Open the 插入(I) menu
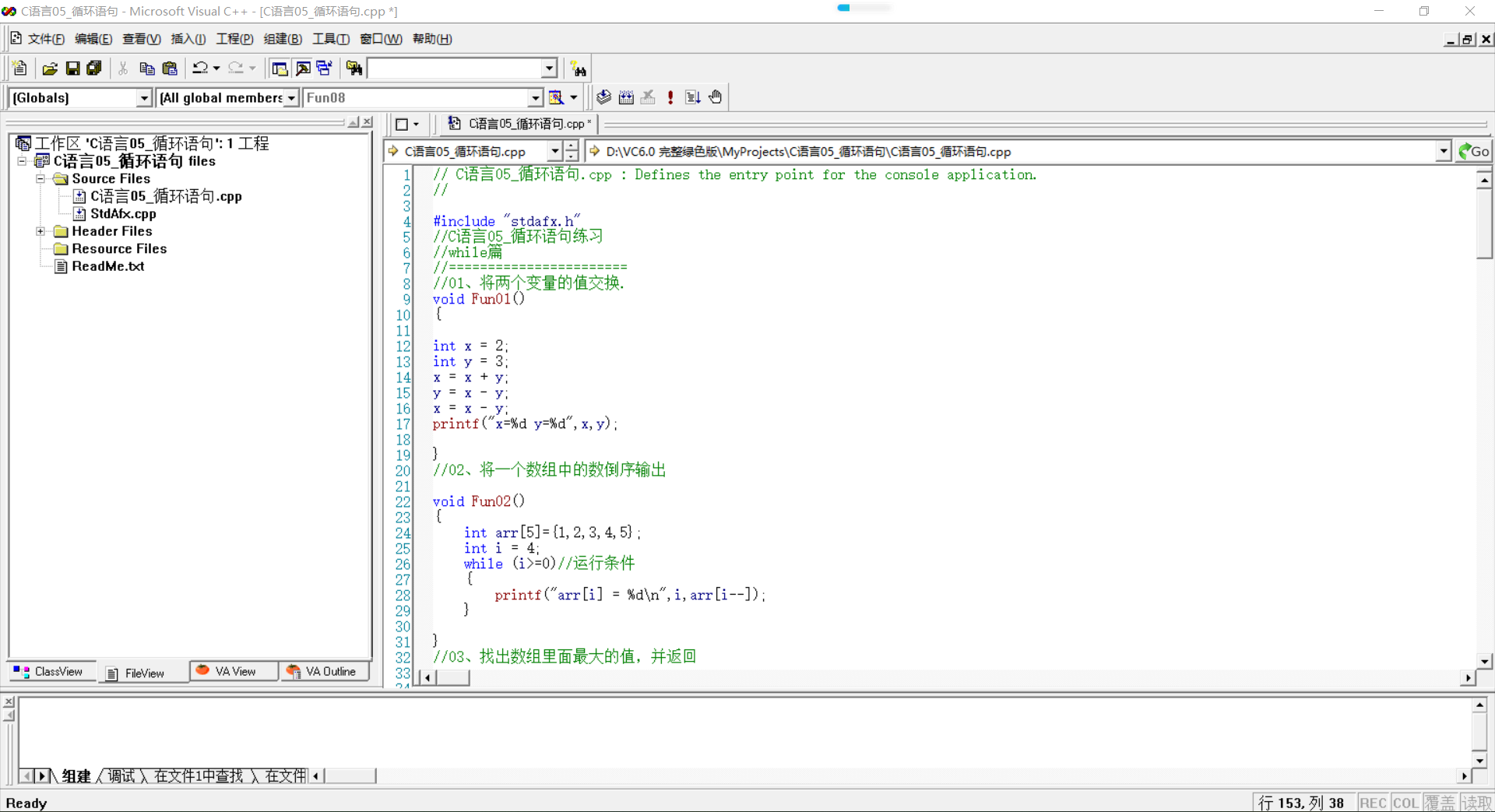The image size is (1495, 812). [188, 39]
